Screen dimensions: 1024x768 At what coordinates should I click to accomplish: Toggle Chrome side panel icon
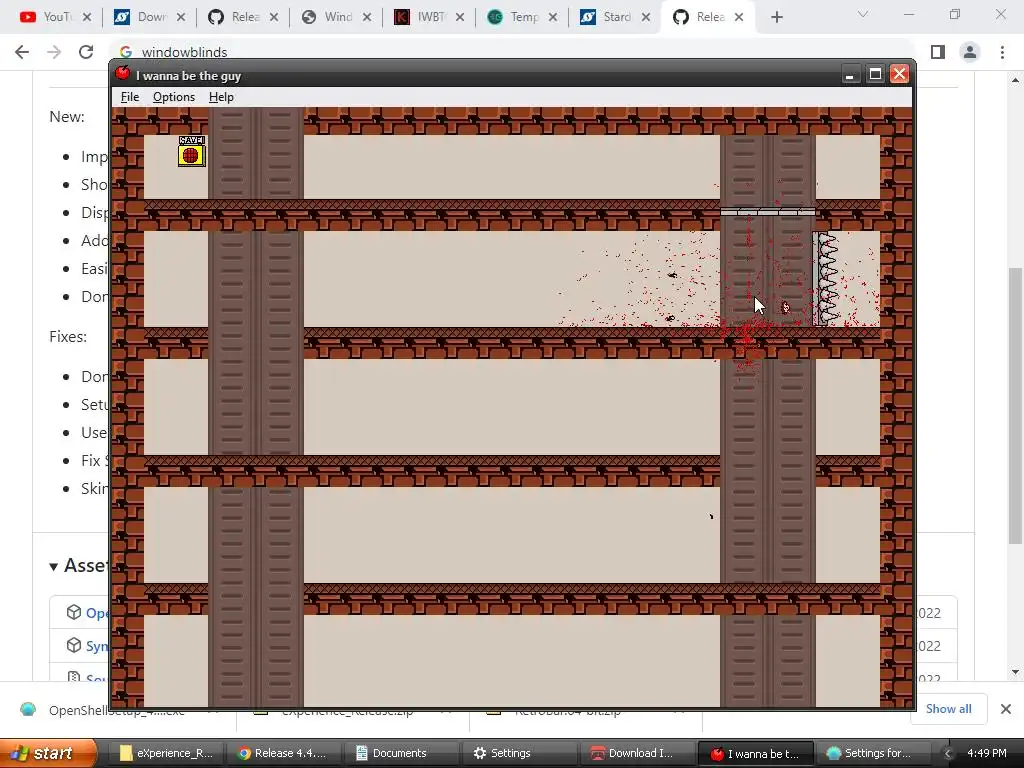click(938, 52)
